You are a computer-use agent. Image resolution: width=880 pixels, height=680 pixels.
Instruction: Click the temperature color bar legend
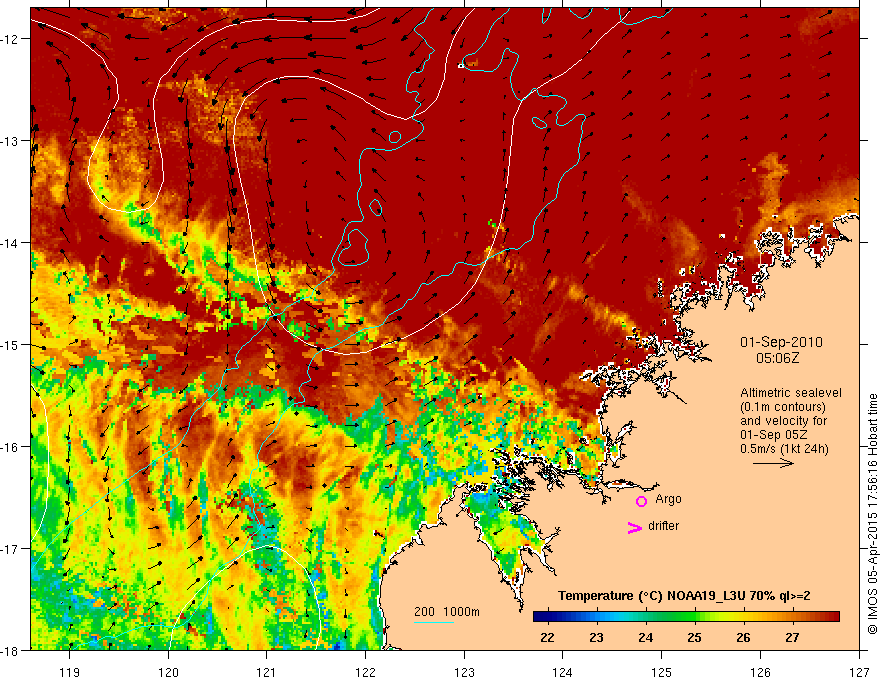point(686,617)
